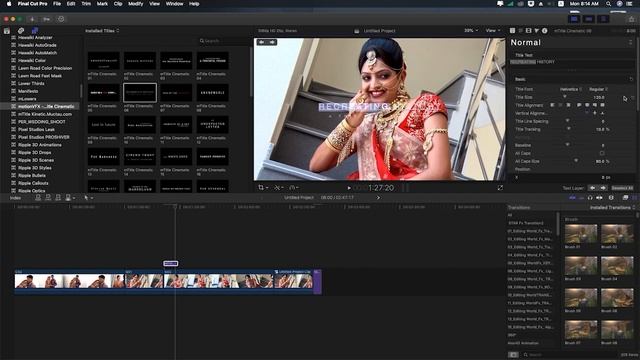640x360 pixels.
Task: Show the browser panel layout button
Action: click(574, 19)
